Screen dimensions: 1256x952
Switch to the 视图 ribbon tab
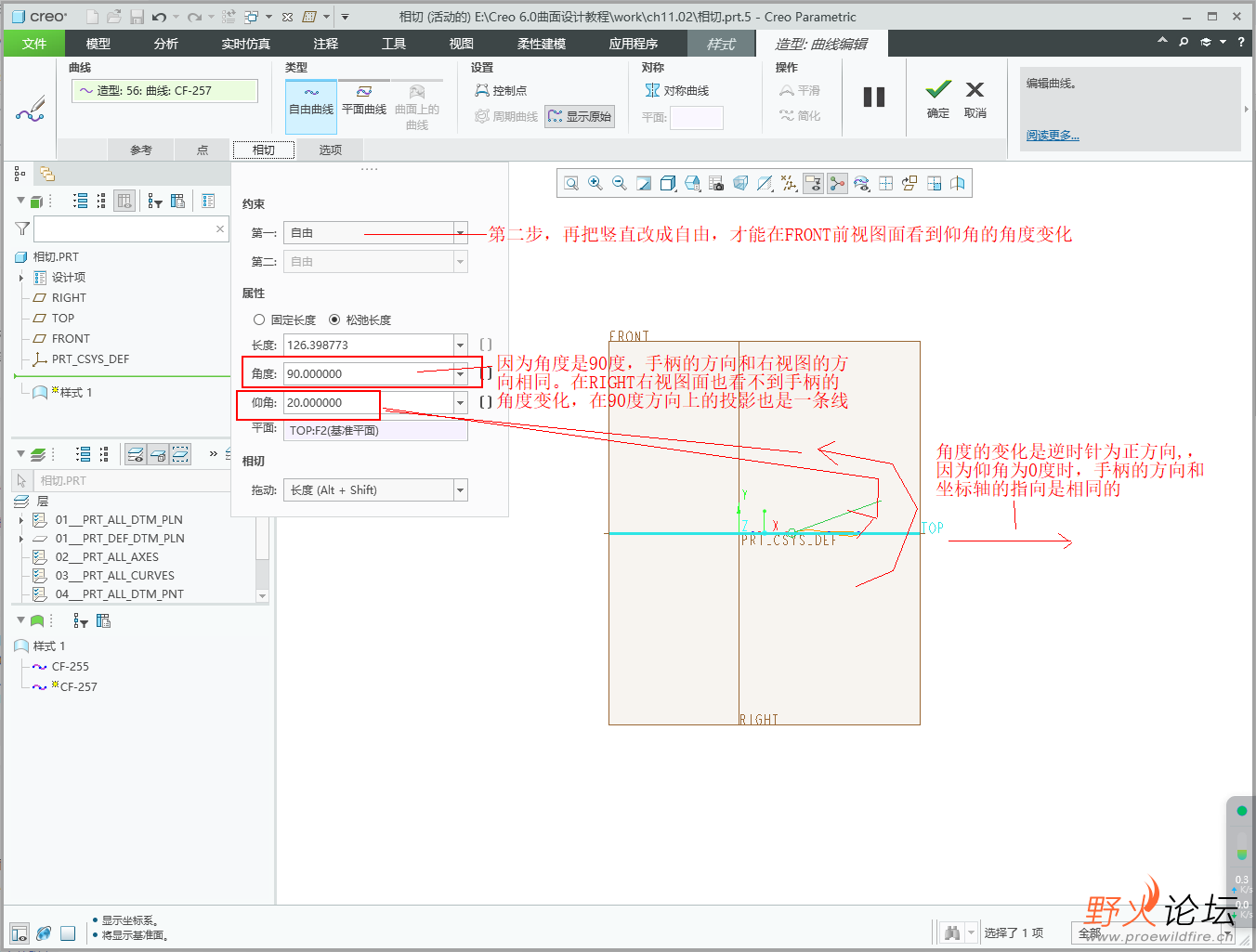coord(462,44)
